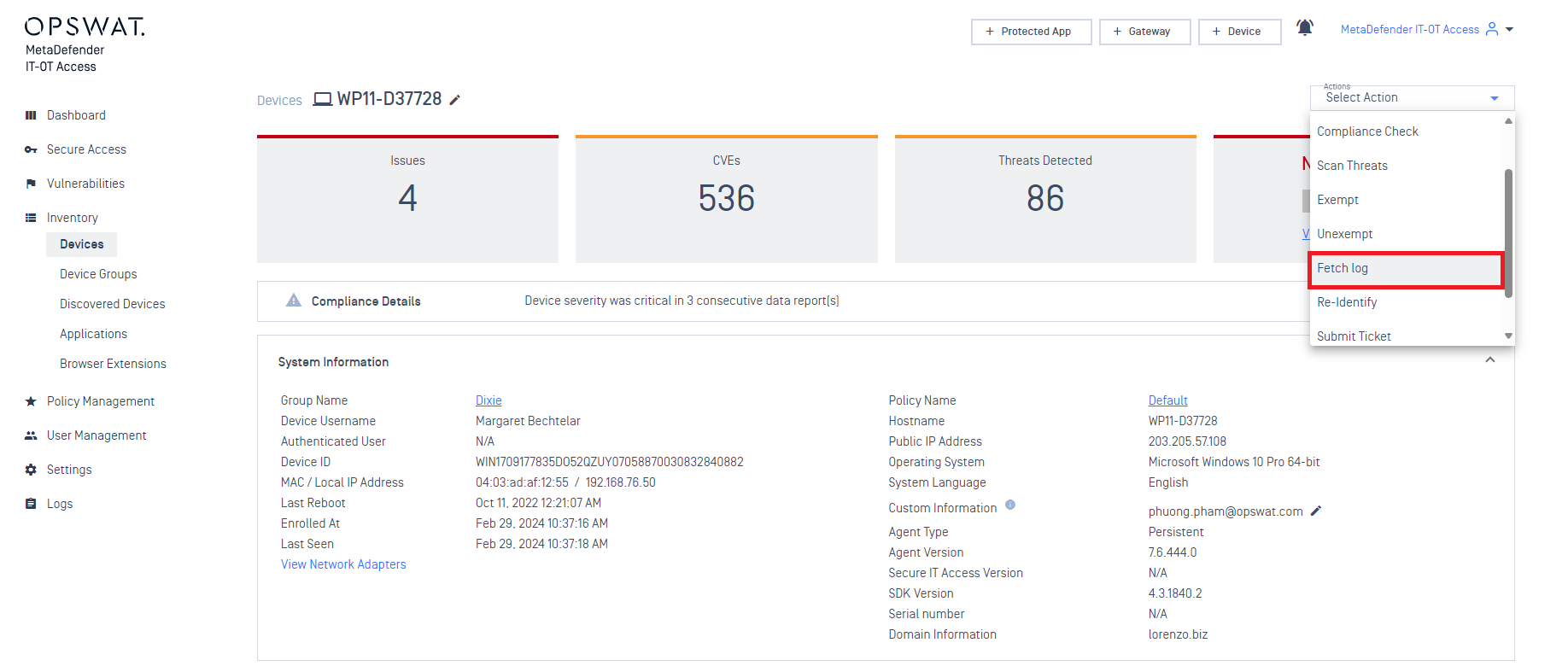Go to Devices breadcrumb link

[x=279, y=101]
